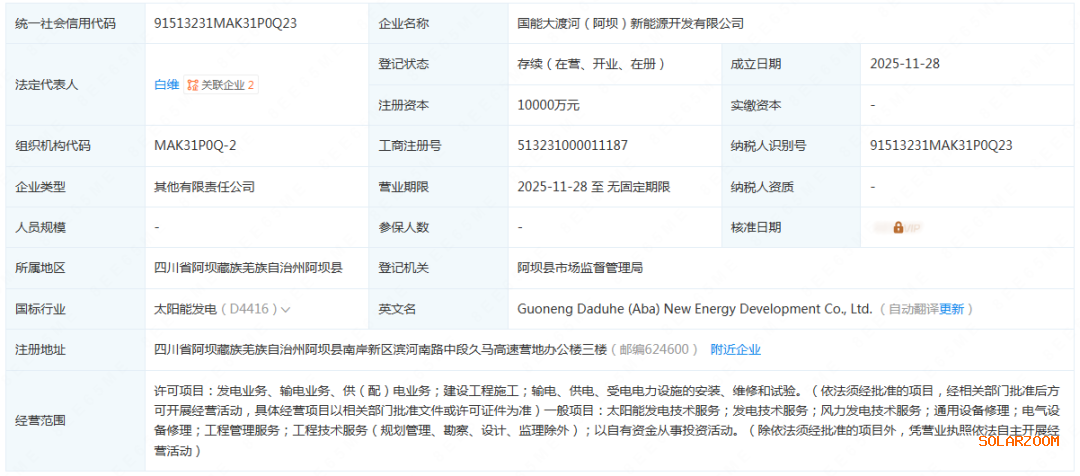
Task: Select the 工商注册号 value 513231000011187
Action: coord(572,146)
